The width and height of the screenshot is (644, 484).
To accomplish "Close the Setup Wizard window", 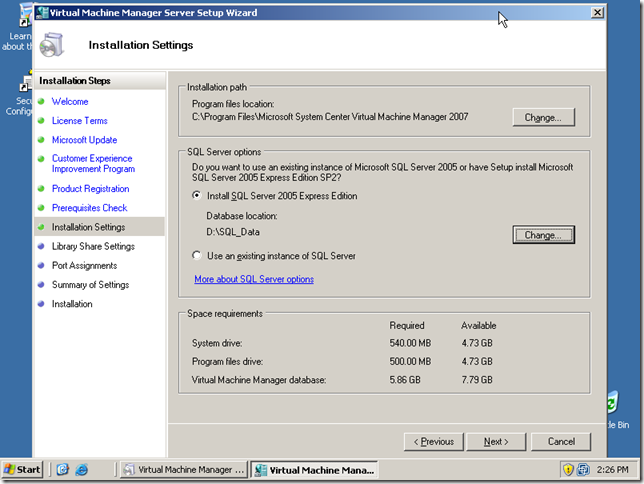I will click(597, 13).
